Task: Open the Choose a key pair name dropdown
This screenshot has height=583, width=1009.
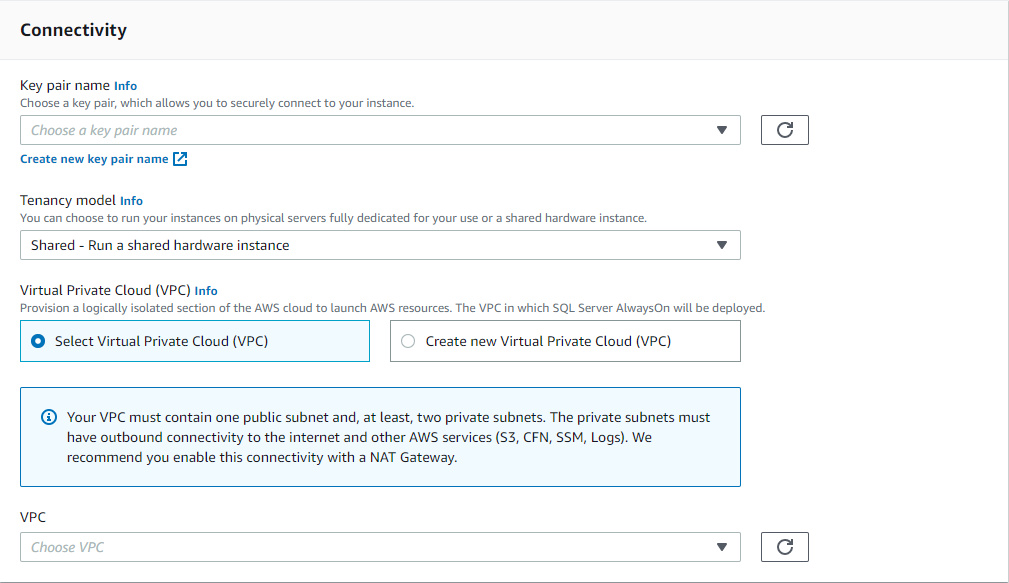Action: pyautogui.click(x=380, y=129)
